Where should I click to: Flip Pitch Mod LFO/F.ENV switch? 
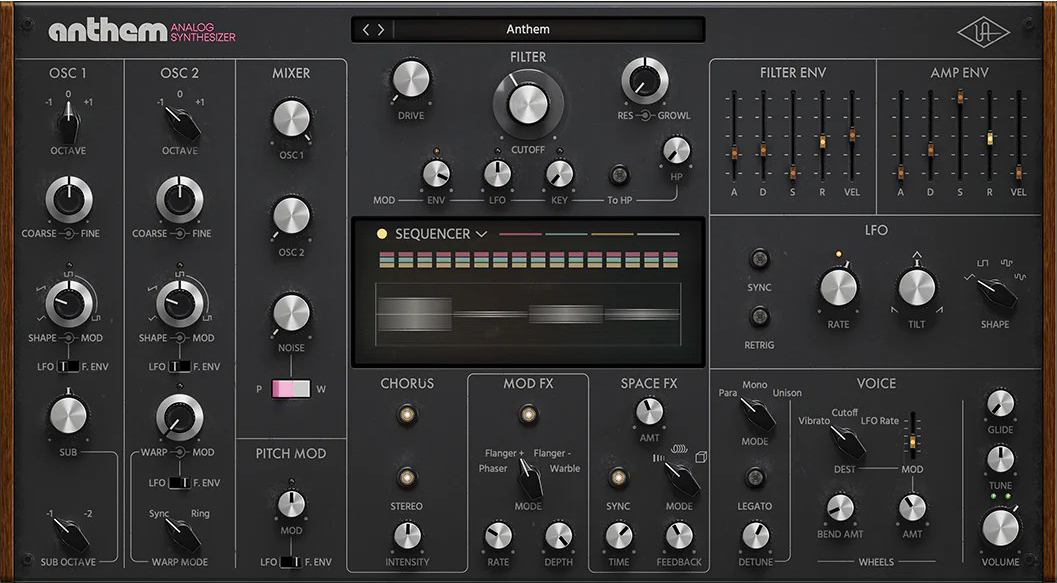tap(291, 562)
